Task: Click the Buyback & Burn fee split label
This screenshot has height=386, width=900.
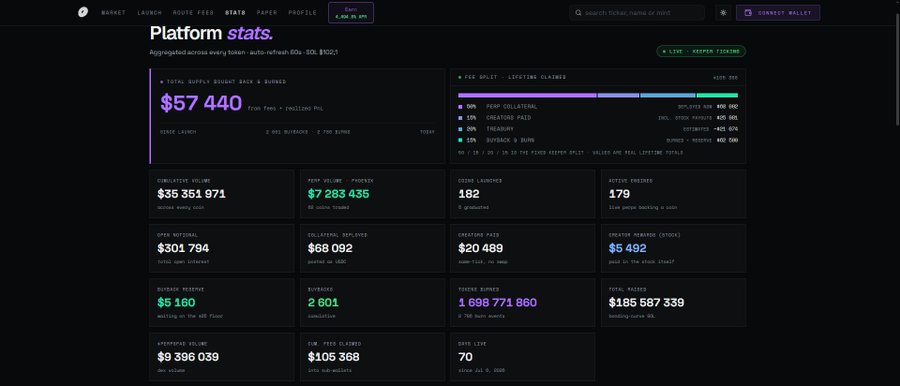Action: (x=510, y=140)
